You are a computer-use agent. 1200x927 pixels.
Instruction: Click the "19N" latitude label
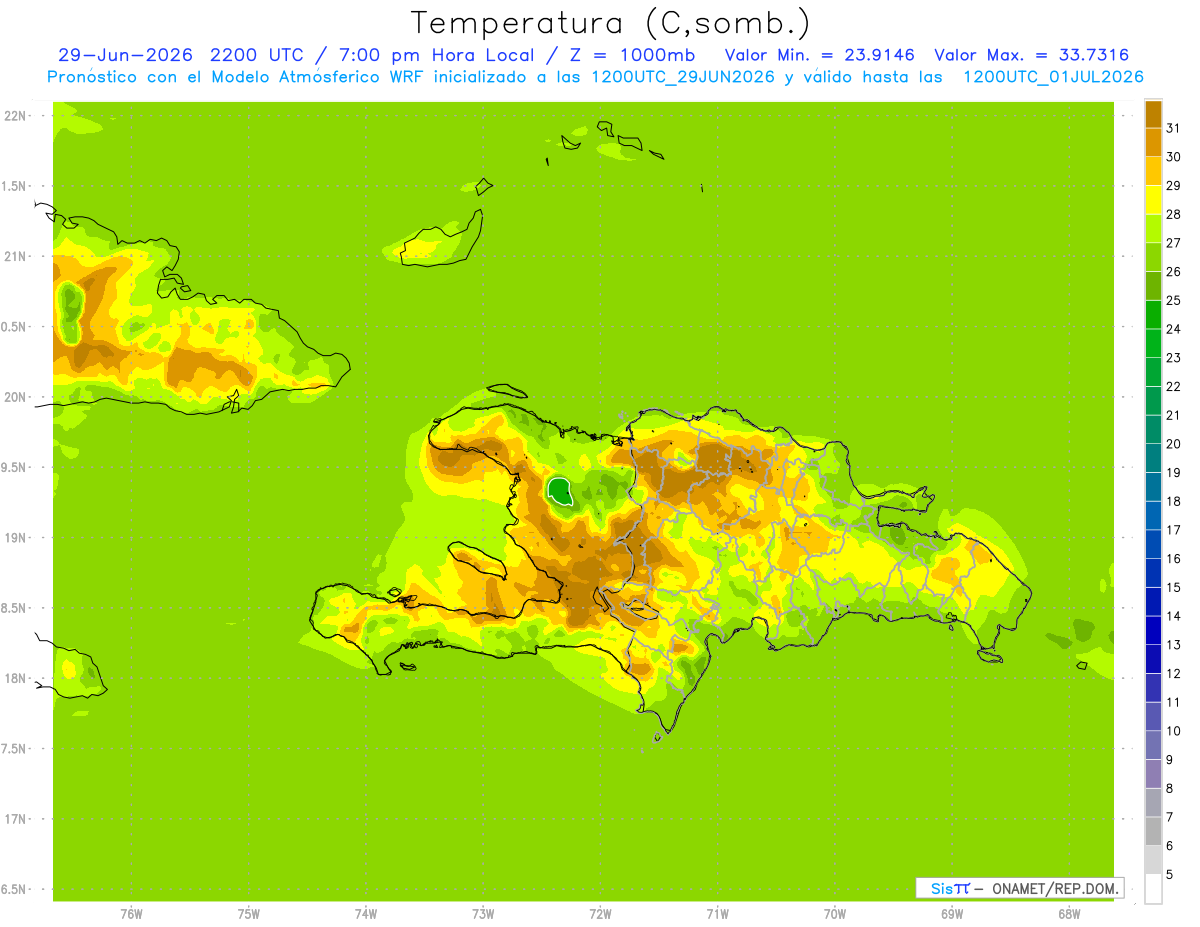click(x=15, y=538)
